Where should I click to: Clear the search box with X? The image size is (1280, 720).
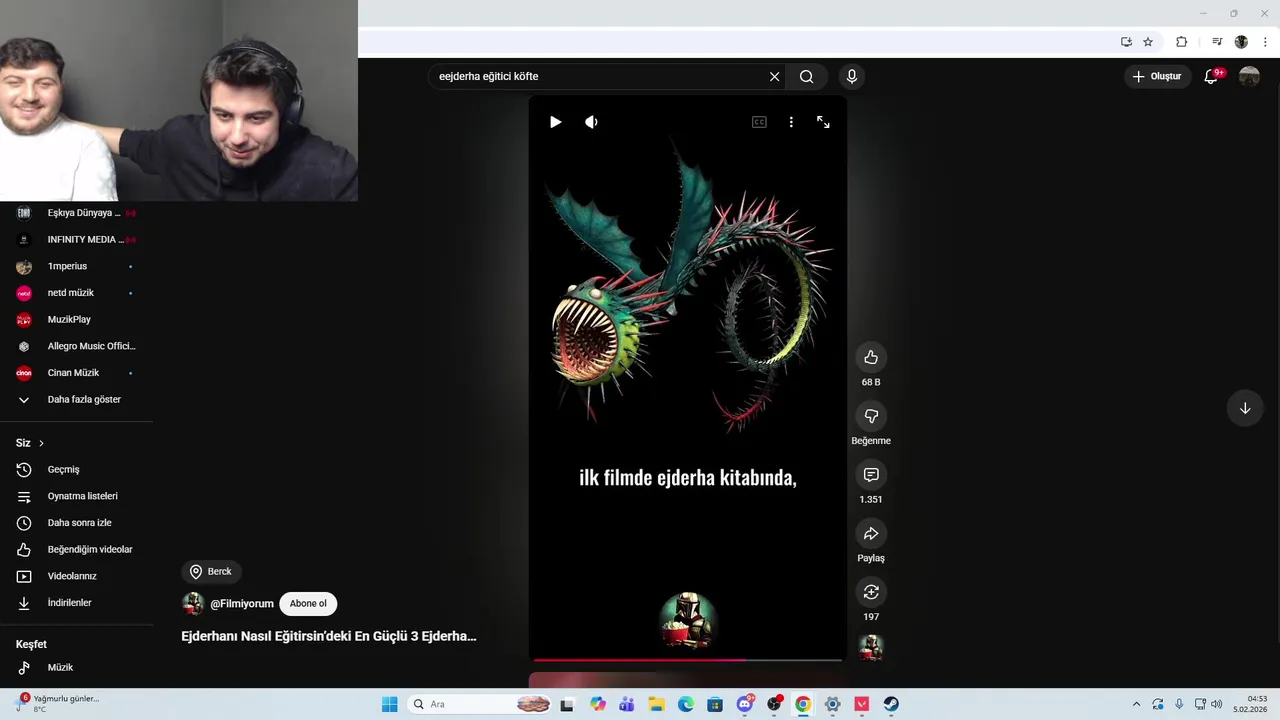(774, 77)
